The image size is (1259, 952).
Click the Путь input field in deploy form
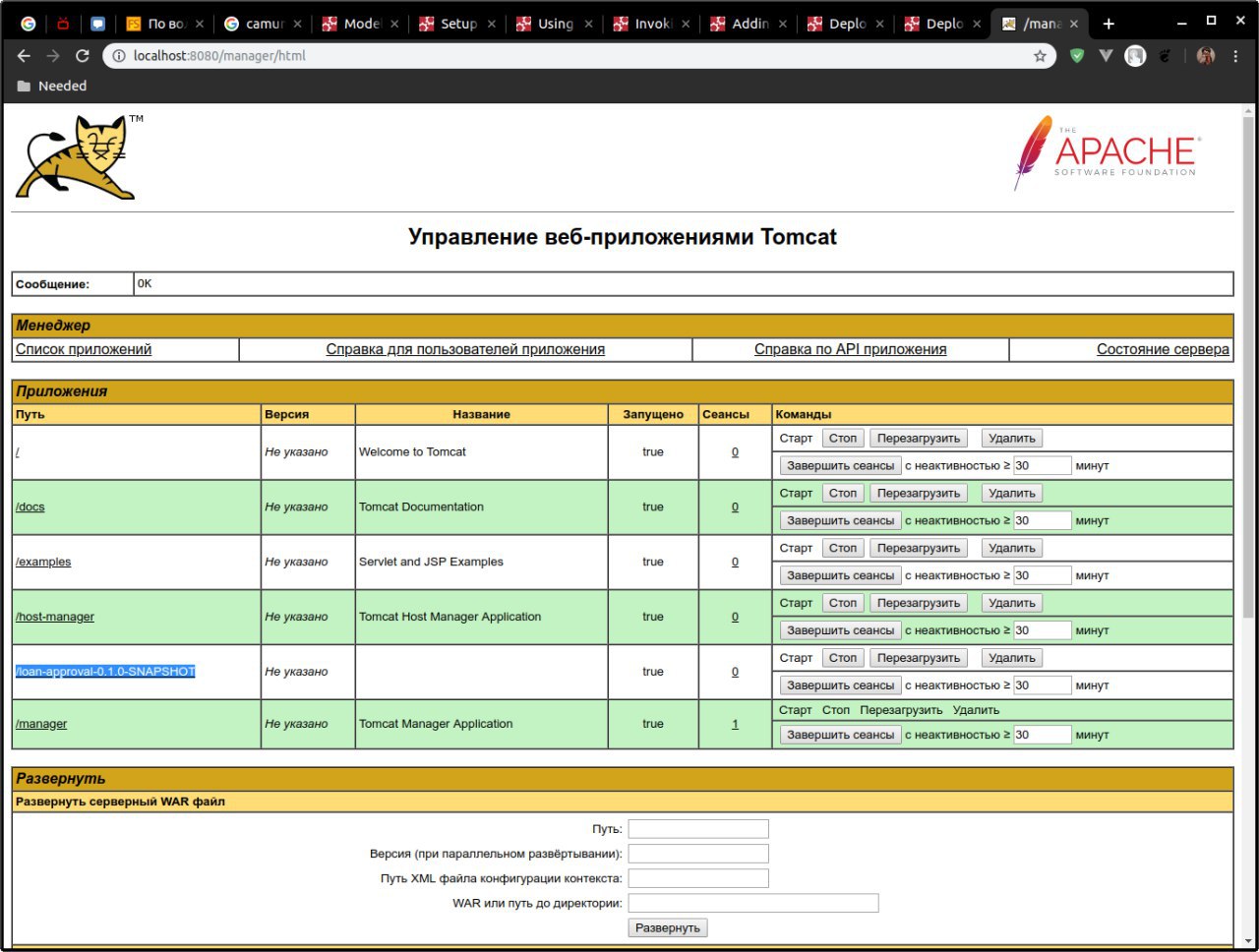[698, 830]
